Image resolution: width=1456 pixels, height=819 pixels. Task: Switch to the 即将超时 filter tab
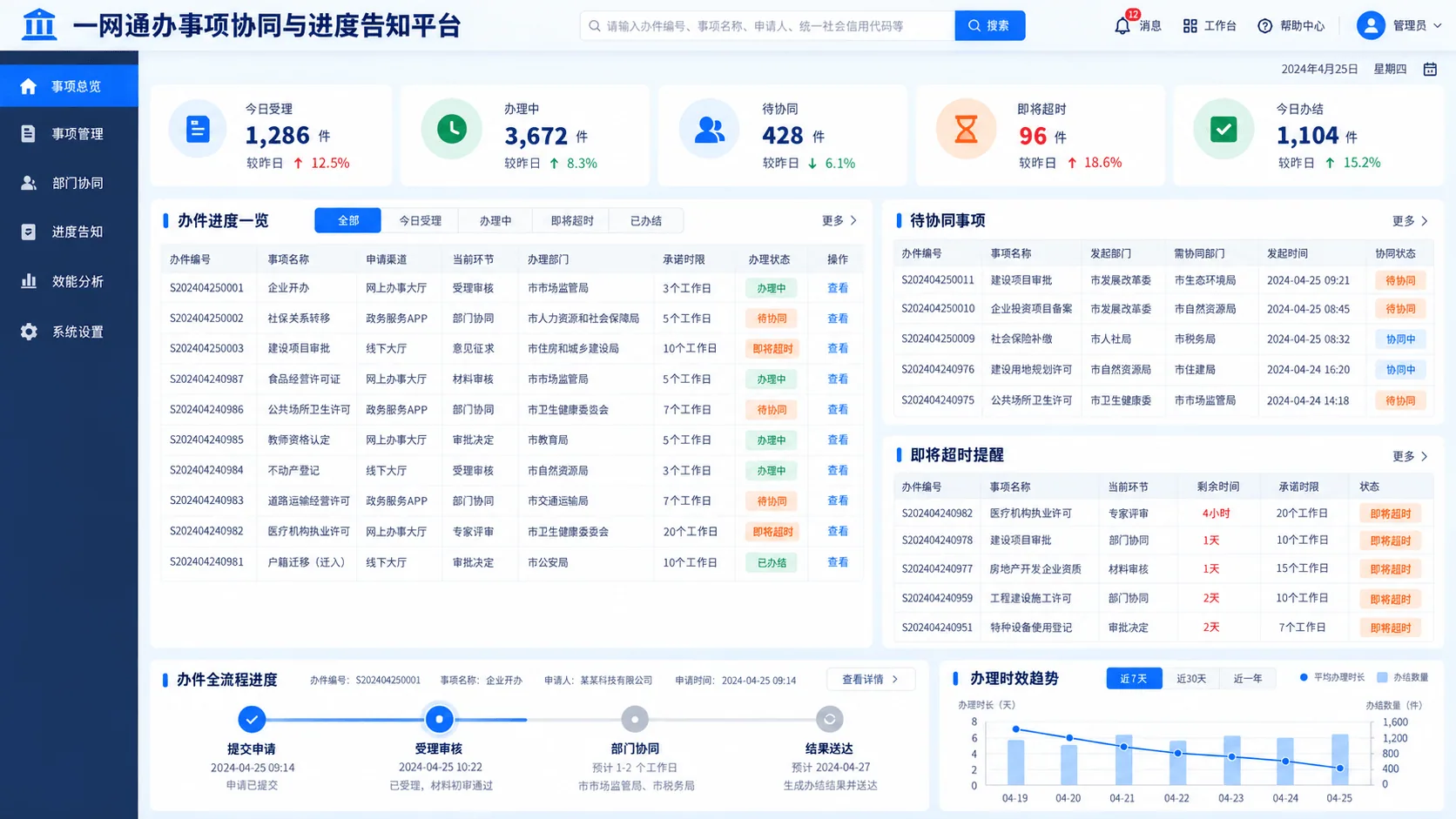point(572,220)
